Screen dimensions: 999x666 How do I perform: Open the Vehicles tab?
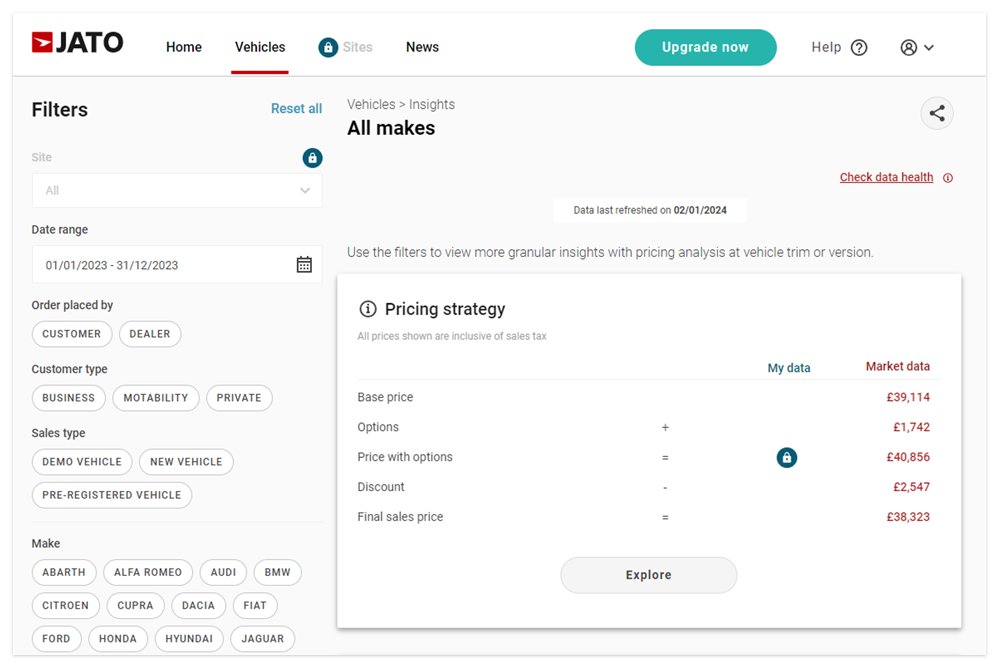click(x=260, y=47)
